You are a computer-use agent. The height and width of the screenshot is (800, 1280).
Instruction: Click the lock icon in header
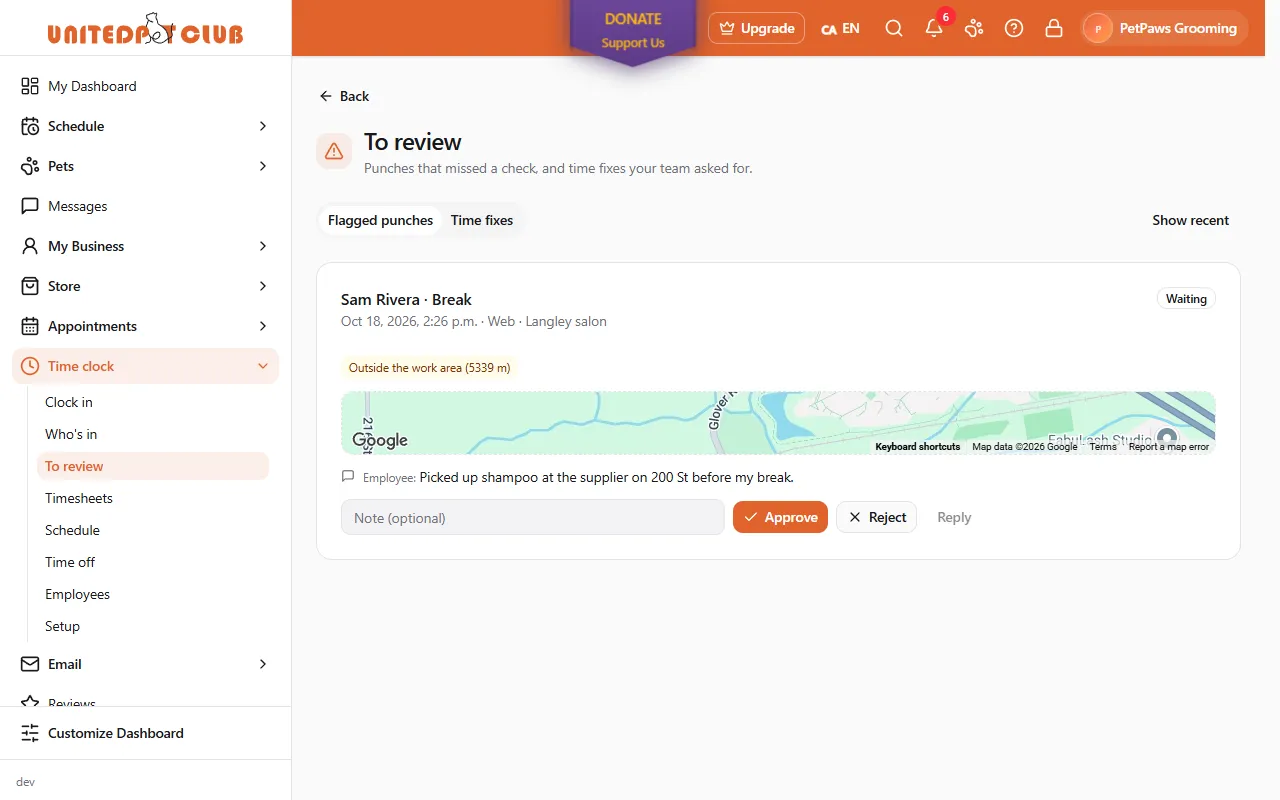click(x=1054, y=28)
